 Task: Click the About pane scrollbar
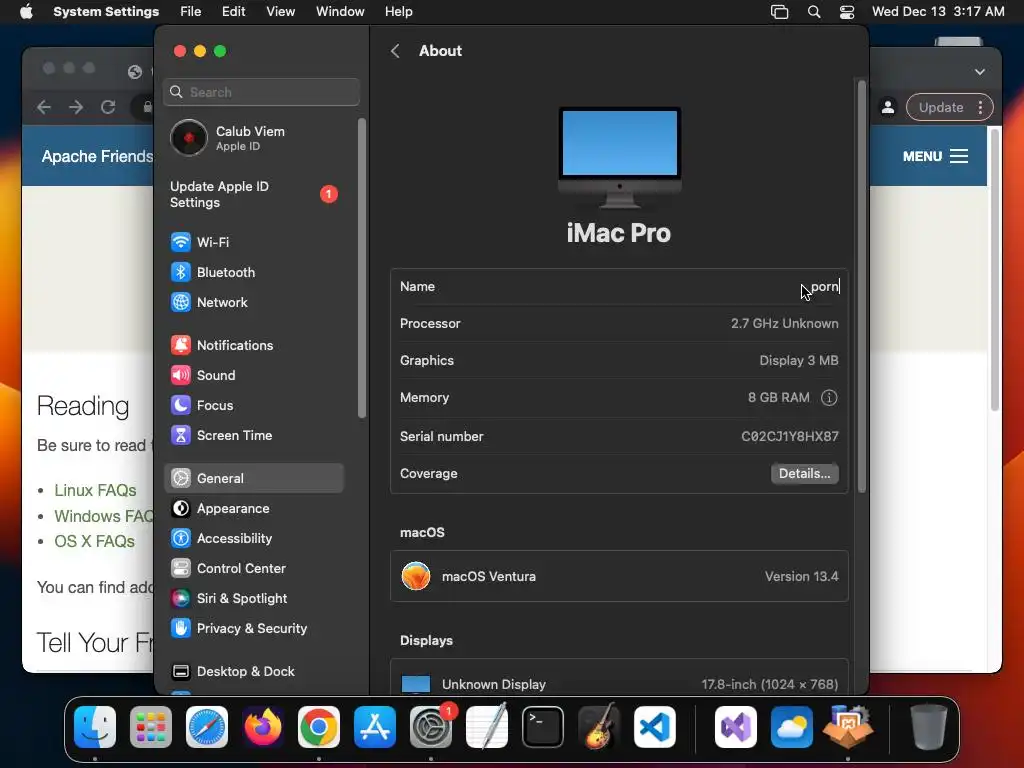(861, 286)
